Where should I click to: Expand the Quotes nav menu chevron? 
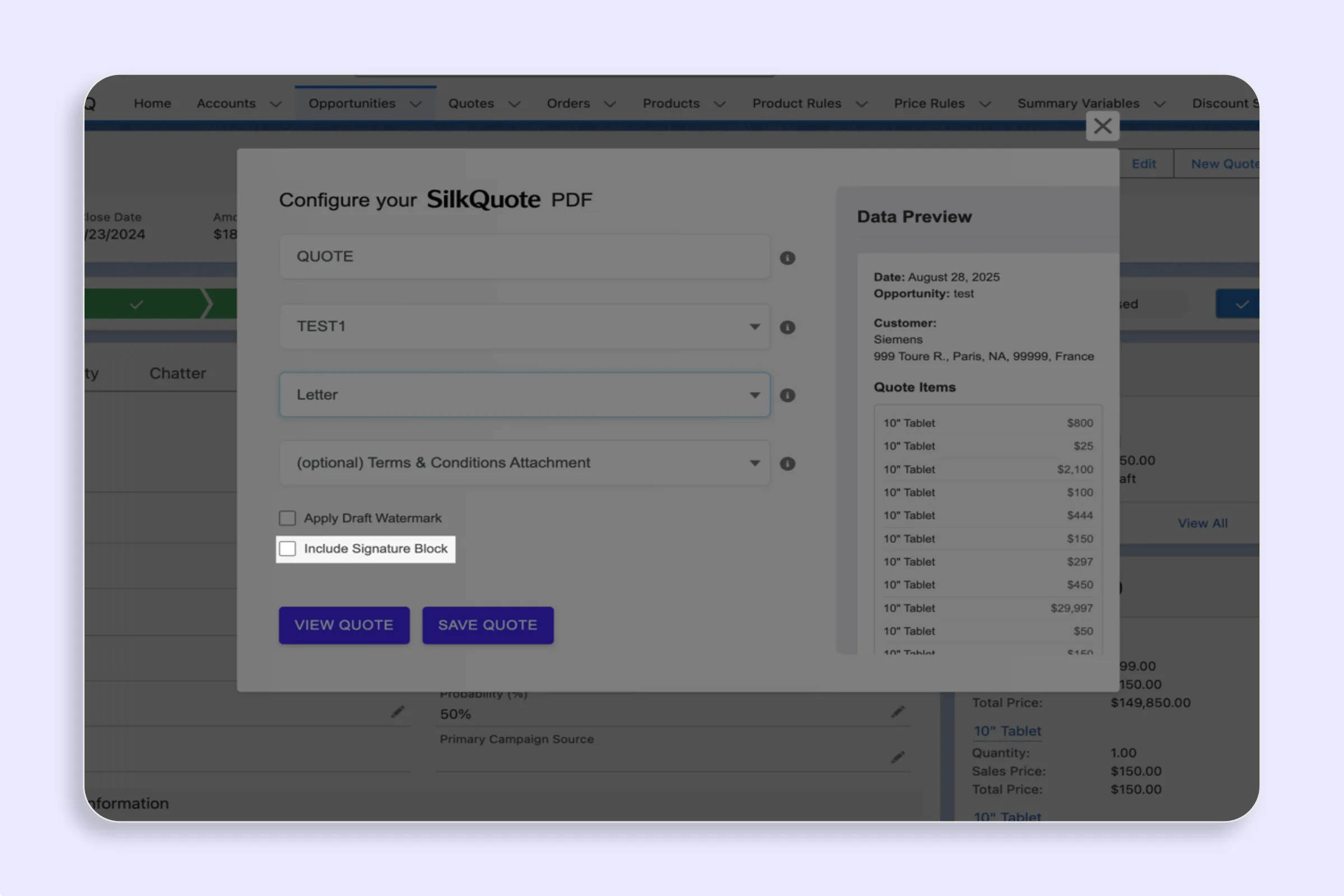(x=514, y=104)
